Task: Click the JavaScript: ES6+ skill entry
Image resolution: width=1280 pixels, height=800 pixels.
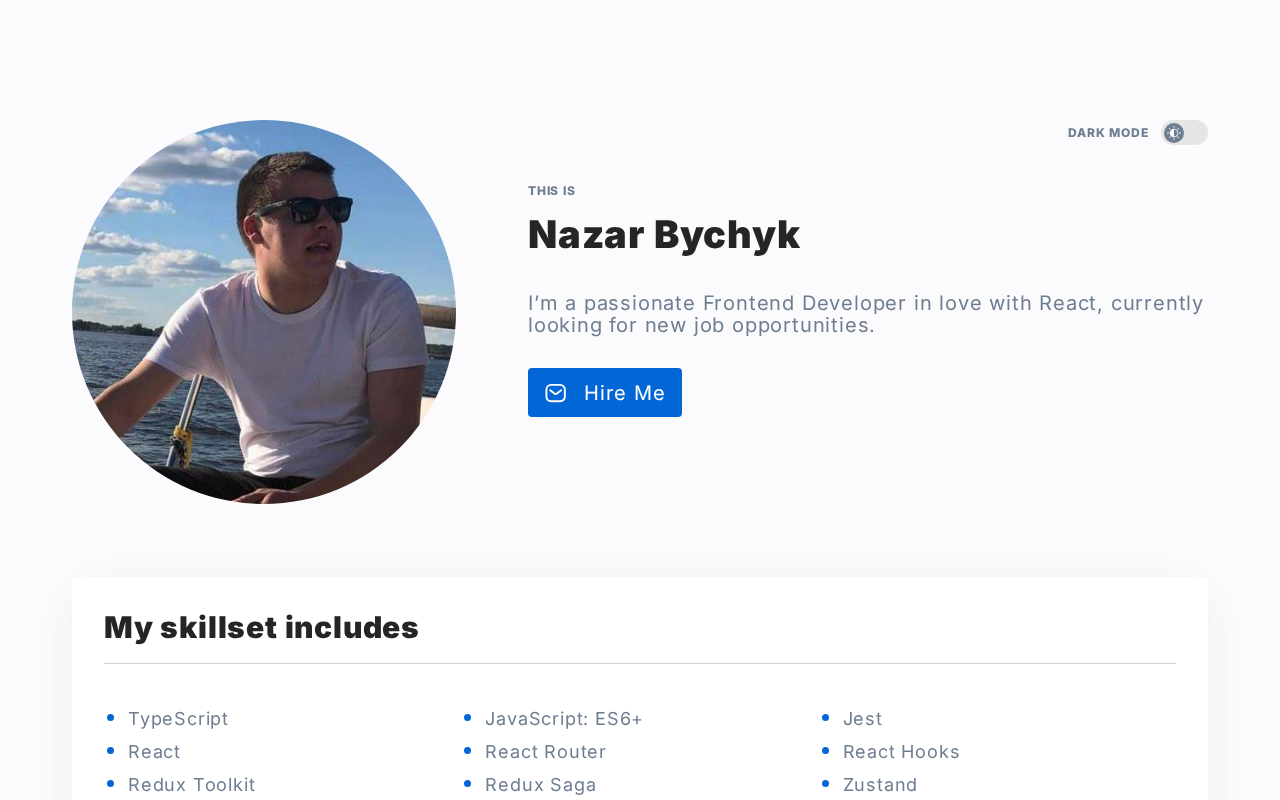Action: (x=563, y=719)
